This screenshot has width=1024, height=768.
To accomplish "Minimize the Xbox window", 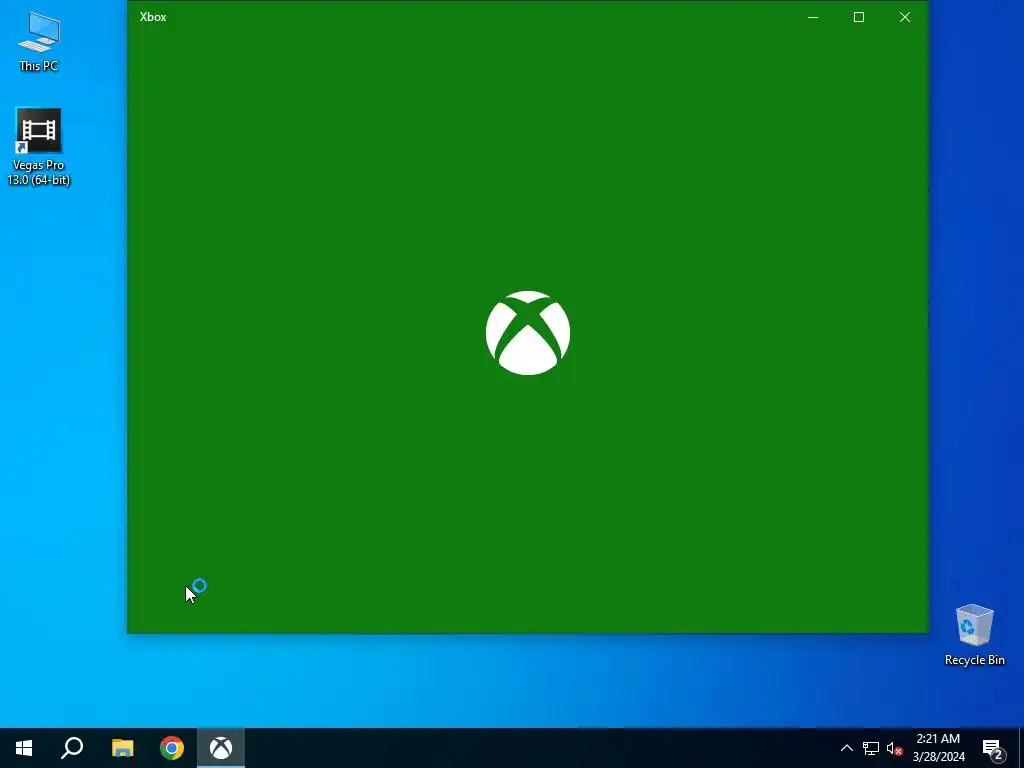I will 813,17.
